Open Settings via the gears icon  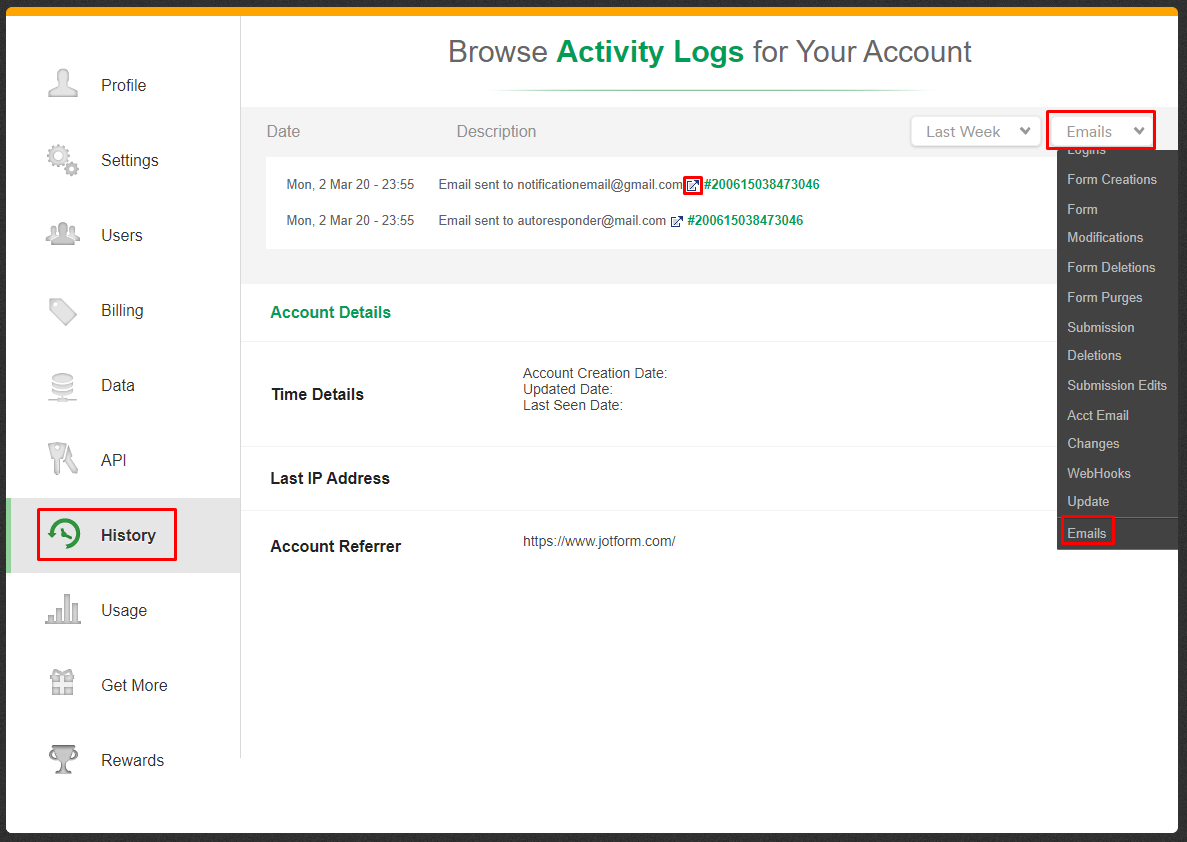pos(63,160)
